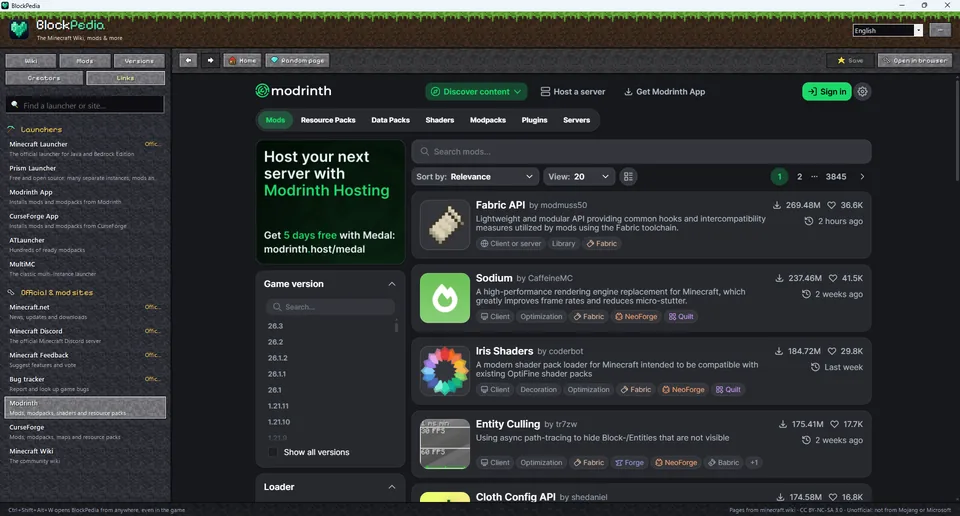Open the Shaders tab
This screenshot has width=960, height=516.
point(440,120)
